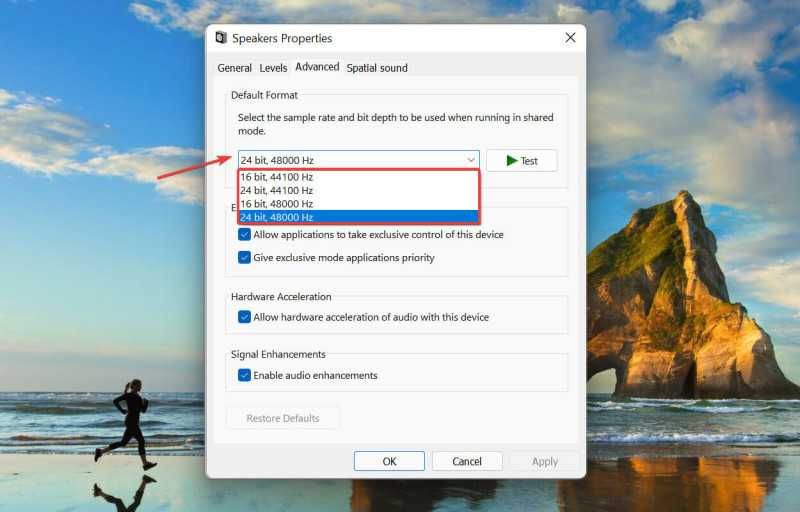Click the Restore Defaults button
The image size is (800, 512).
[283, 418]
